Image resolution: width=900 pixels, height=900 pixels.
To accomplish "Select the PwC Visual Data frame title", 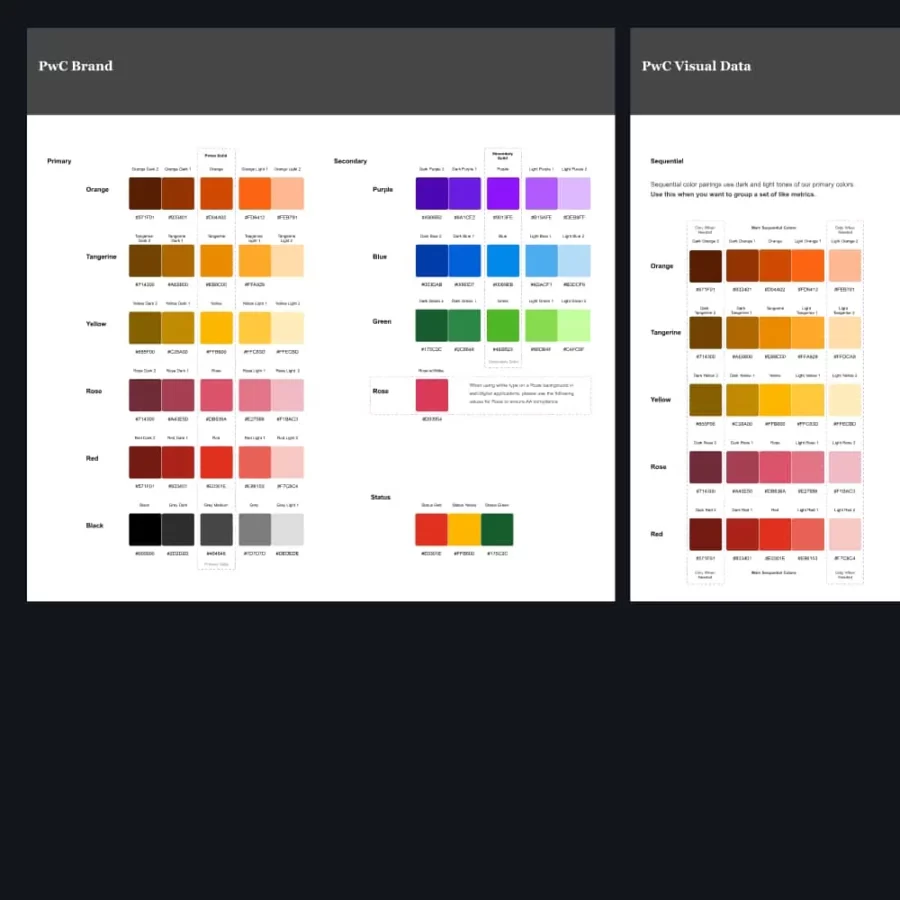I will coord(696,66).
